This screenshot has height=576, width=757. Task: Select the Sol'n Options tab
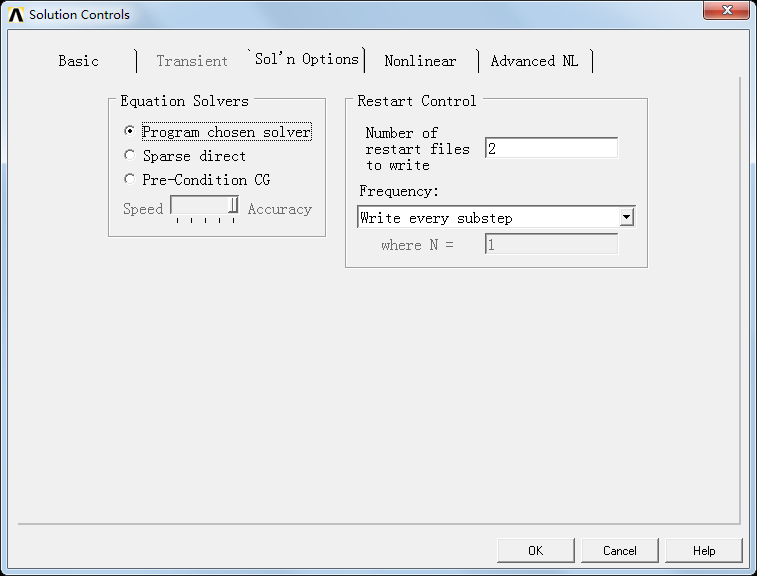point(306,59)
